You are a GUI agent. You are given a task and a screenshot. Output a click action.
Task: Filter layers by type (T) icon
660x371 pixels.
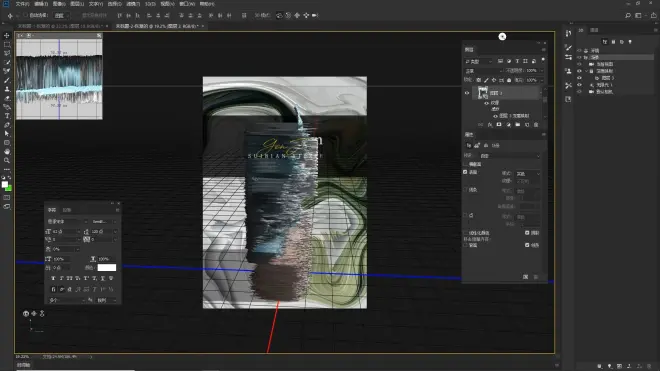coord(517,61)
